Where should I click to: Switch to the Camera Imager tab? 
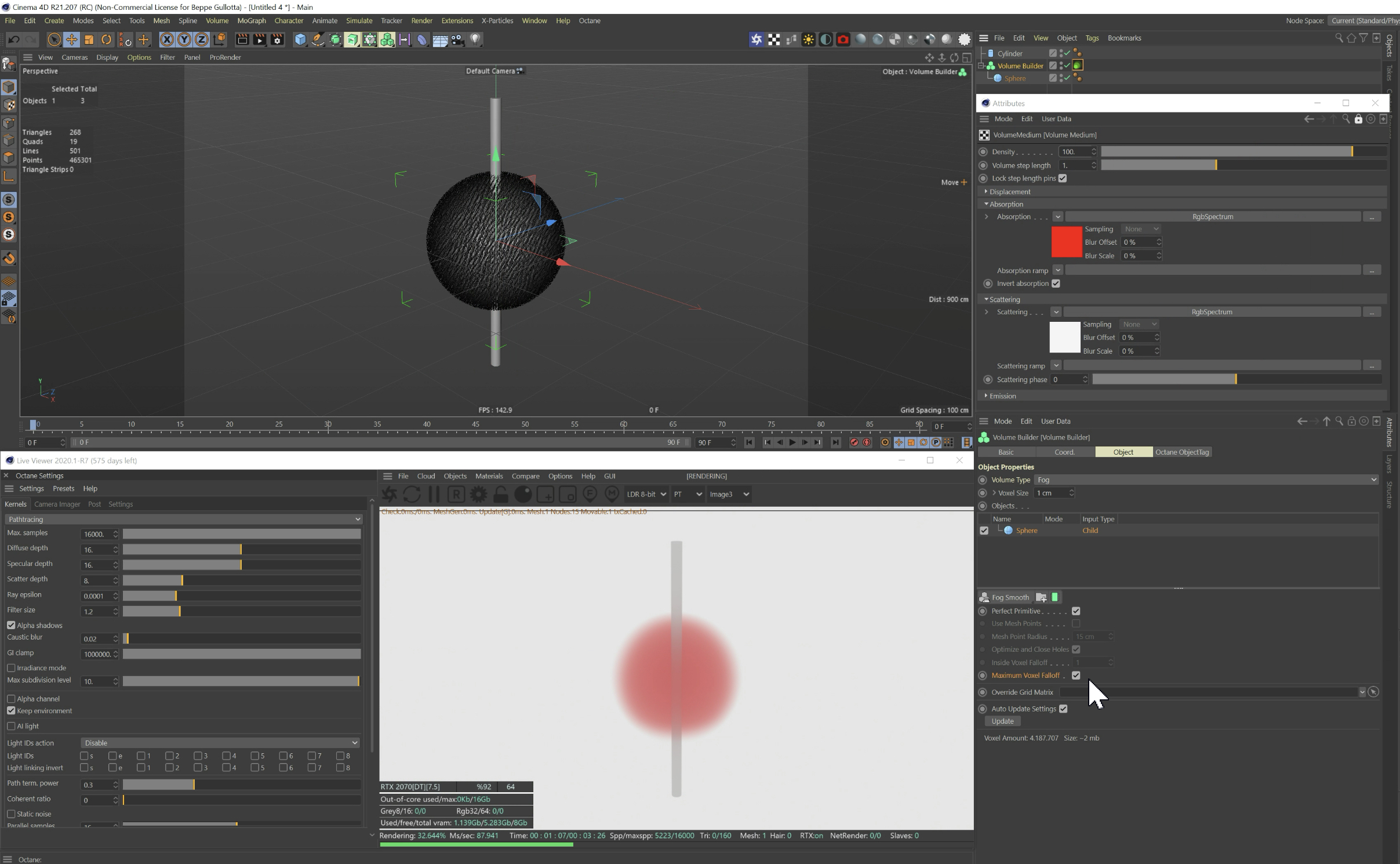click(x=57, y=504)
